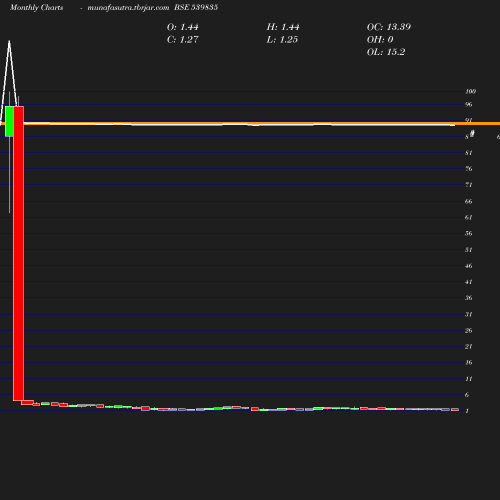Image resolution: width=500 pixels, height=500 pixels.
Task: Click the price axis label 31
Action: coord(469,314)
